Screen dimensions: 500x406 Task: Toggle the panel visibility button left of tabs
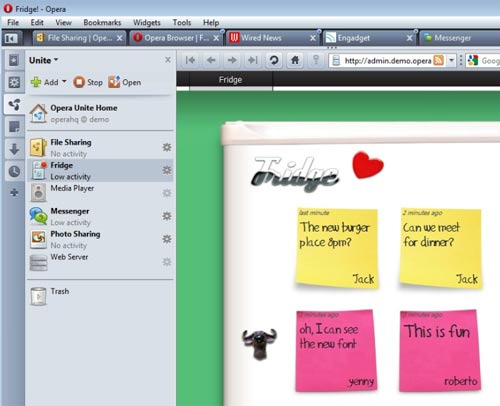pos(12,38)
